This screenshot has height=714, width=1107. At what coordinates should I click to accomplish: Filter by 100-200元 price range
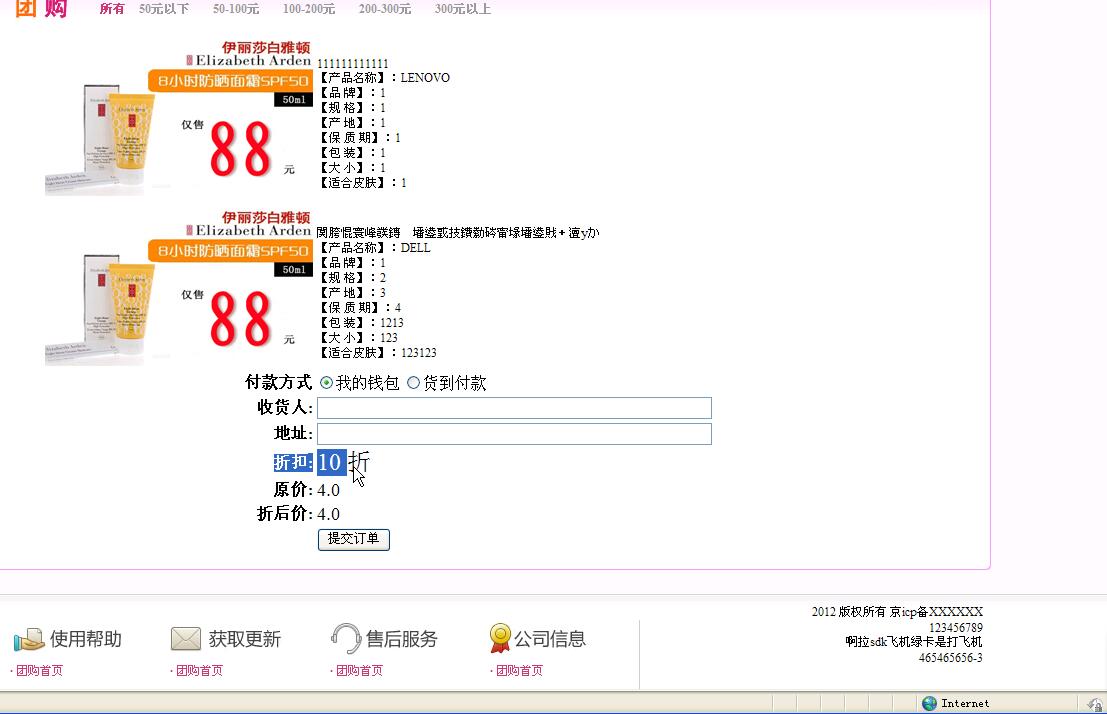pyautogui.click(x=309, y=9)
